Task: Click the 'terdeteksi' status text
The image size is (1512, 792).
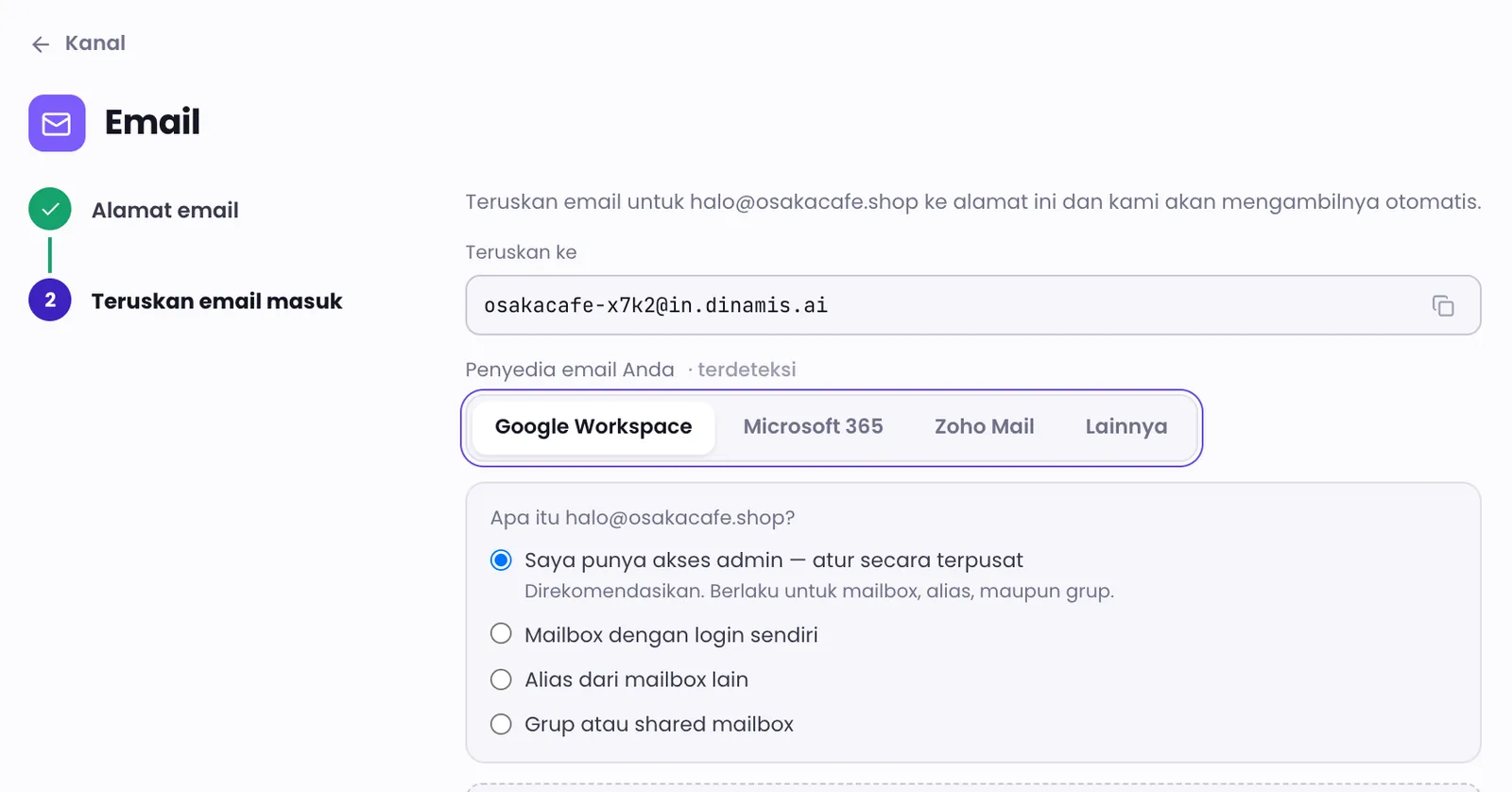Action: coord(747,370)
